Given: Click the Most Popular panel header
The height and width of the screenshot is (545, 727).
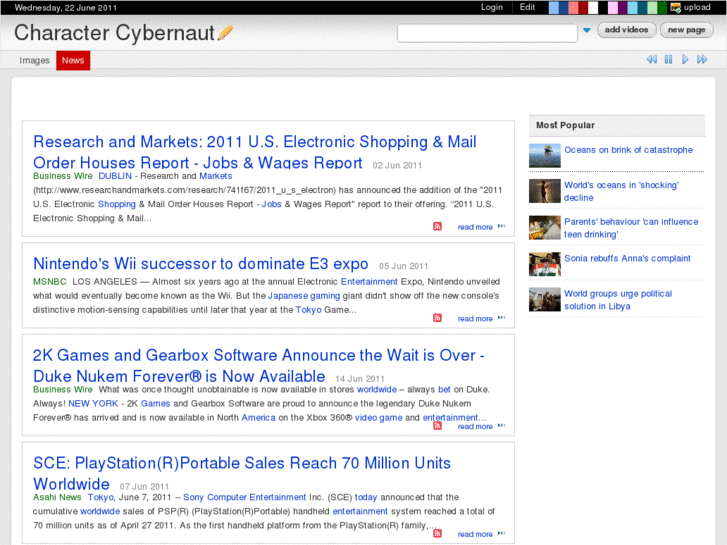Looking at the screenshot, I should (617, 125).
